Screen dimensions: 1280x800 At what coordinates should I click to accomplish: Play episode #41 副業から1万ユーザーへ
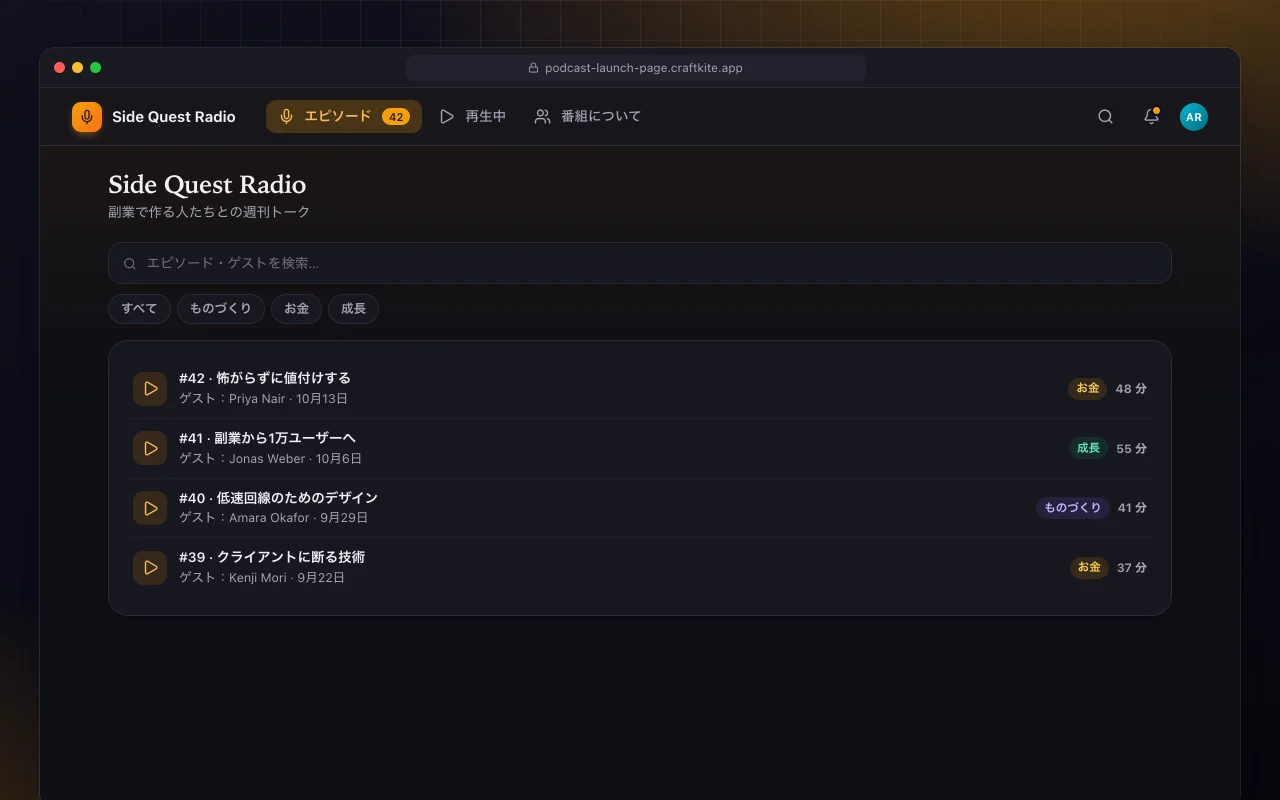[150, 448]
